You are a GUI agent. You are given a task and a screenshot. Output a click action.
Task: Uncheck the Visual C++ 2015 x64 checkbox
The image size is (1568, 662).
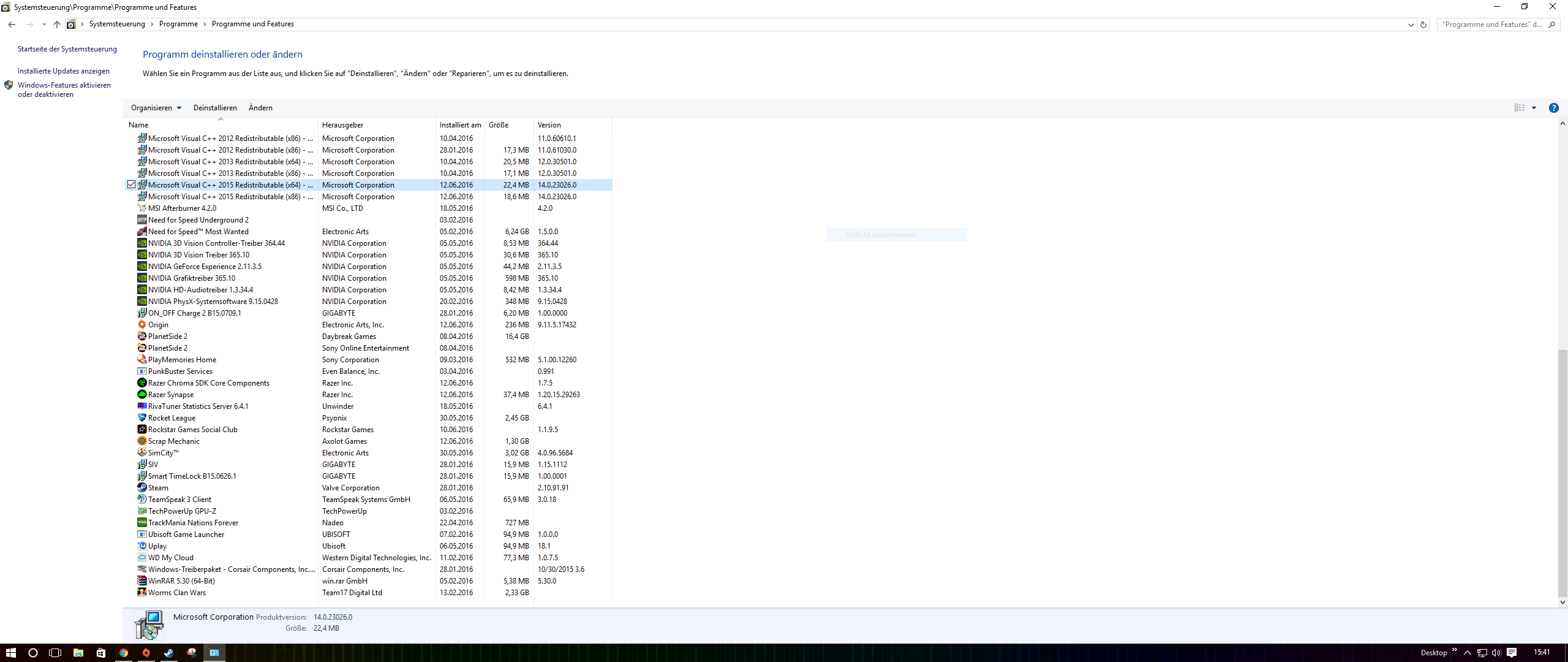click(131, 185)
